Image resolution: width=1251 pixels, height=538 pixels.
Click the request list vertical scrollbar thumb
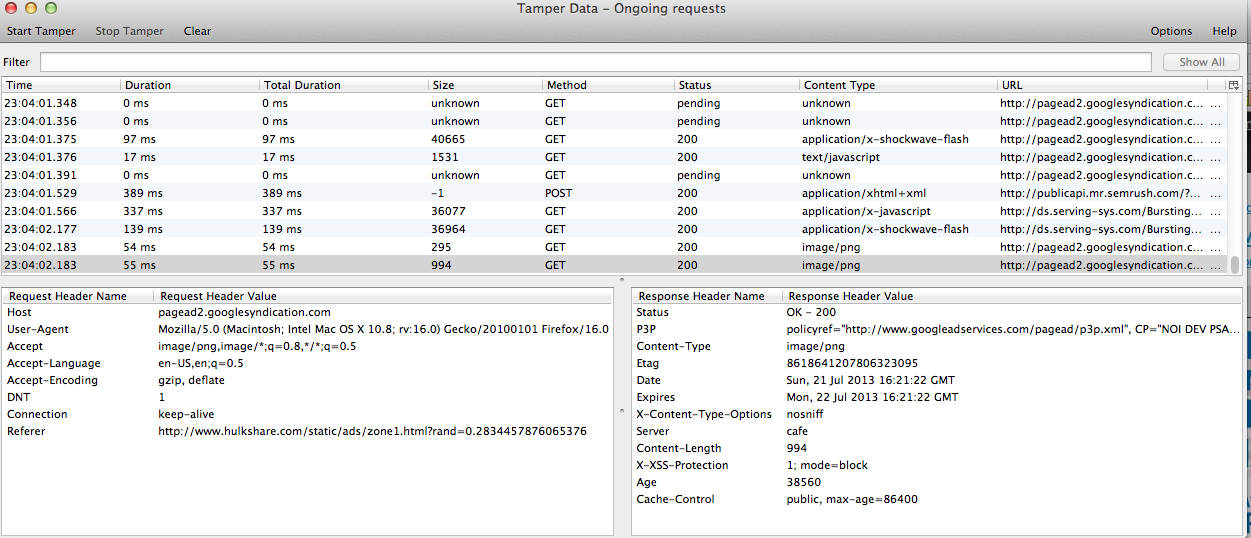[x=1234, y=264]
